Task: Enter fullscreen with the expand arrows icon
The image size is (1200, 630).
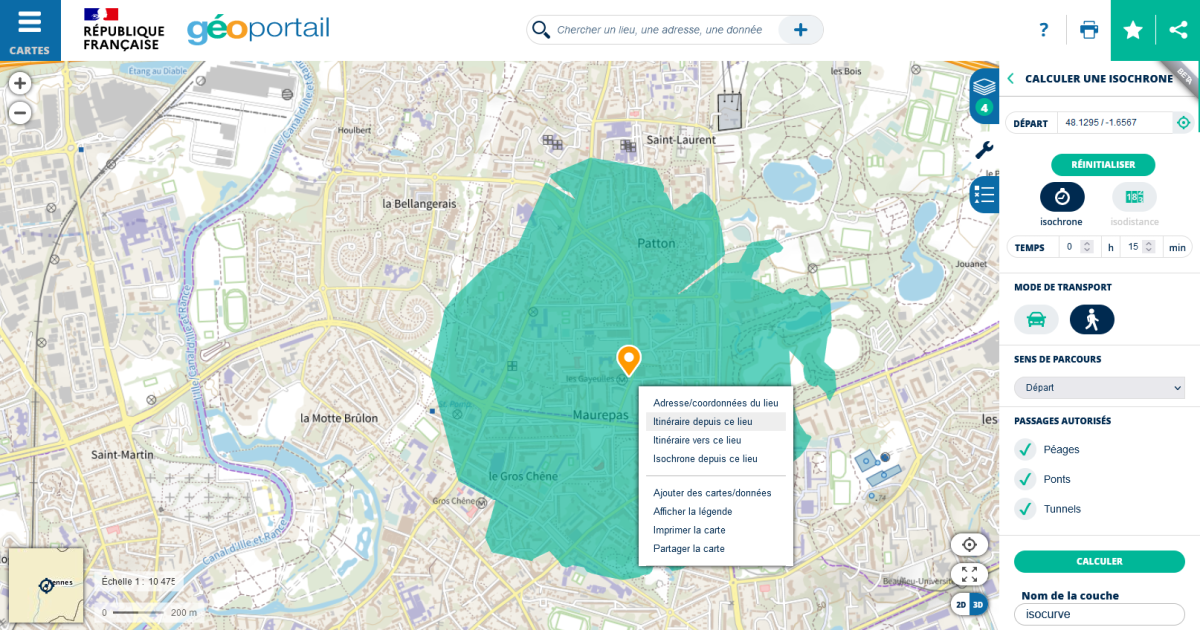Action: (x=968, y=574)
